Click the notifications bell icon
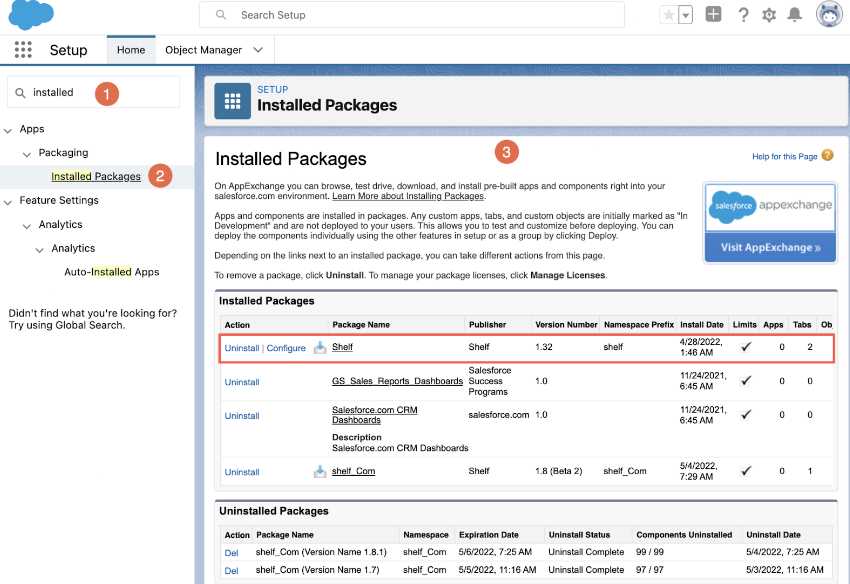 [797, 14]
